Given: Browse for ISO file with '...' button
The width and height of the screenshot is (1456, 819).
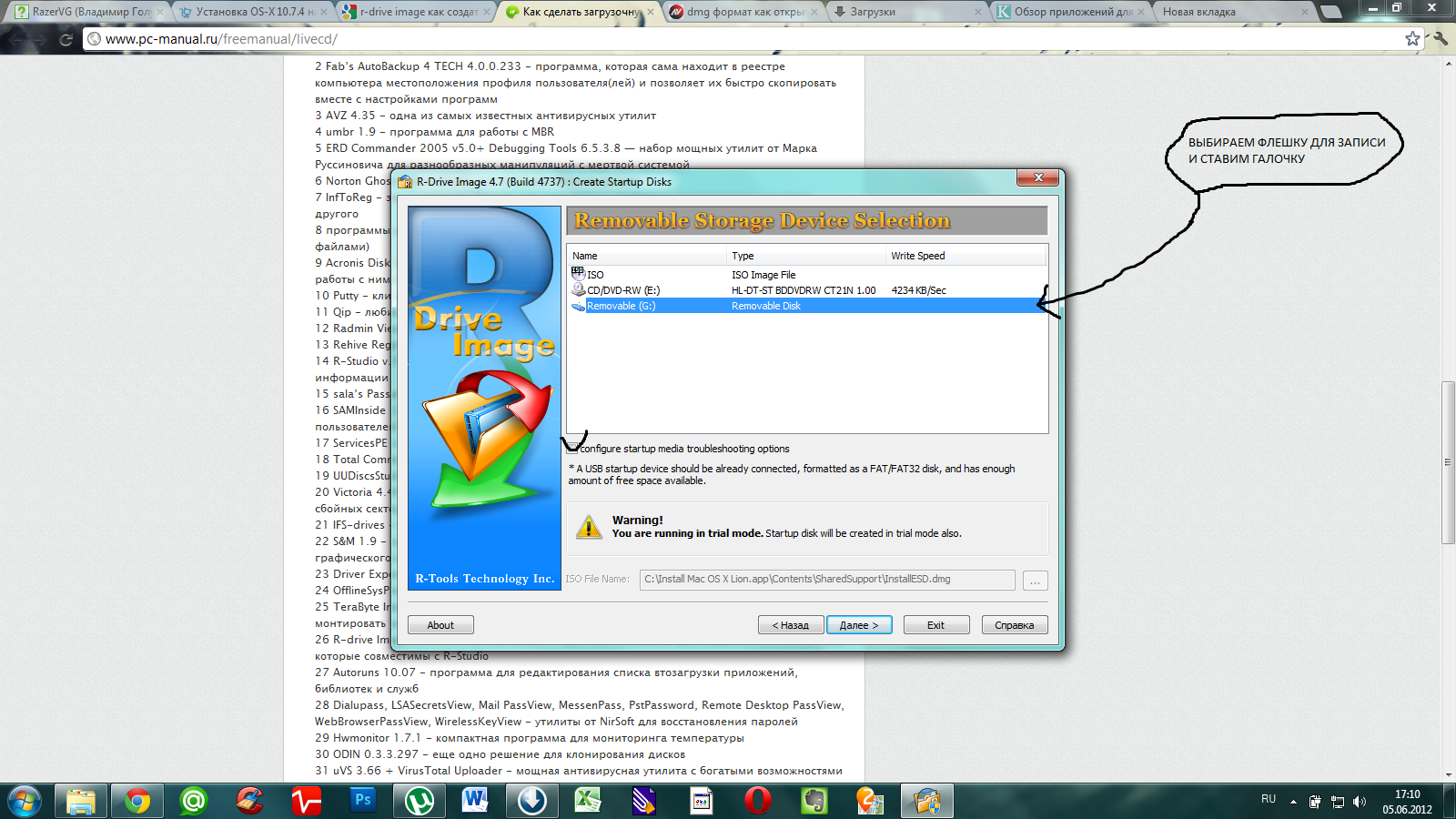Looking at the screenshot, I should coord(1036,581).
